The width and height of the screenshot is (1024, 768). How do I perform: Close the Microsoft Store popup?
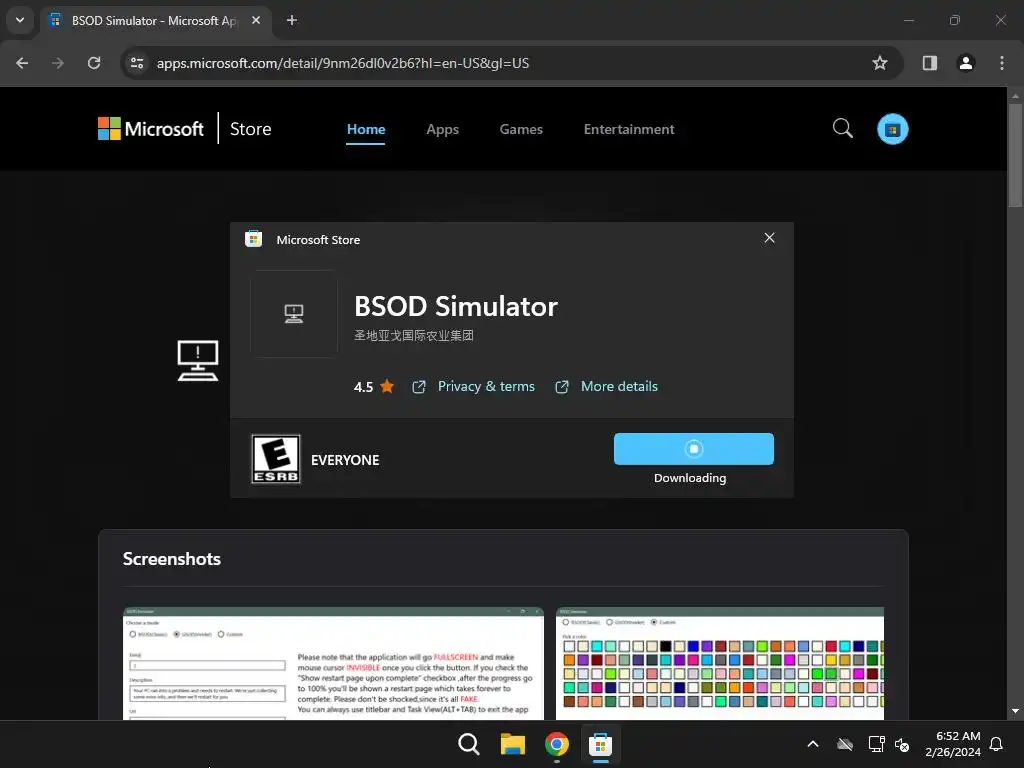(769, 238)
